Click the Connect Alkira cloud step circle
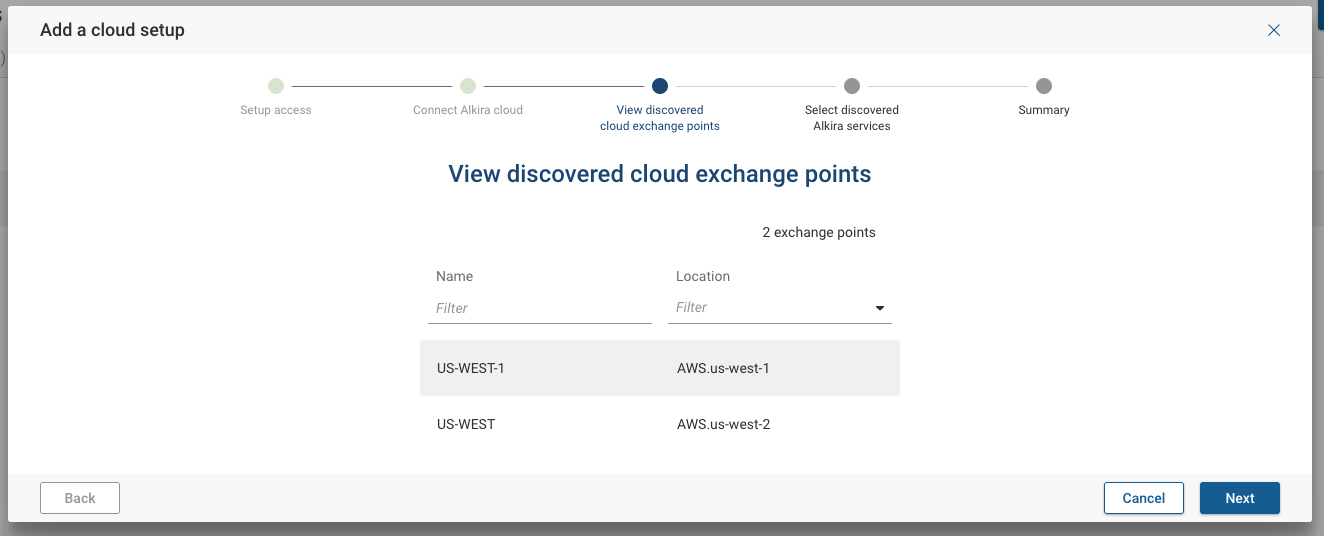This screenshot has width=1324, height=536. pyautogui.click(x=468, y=86)
